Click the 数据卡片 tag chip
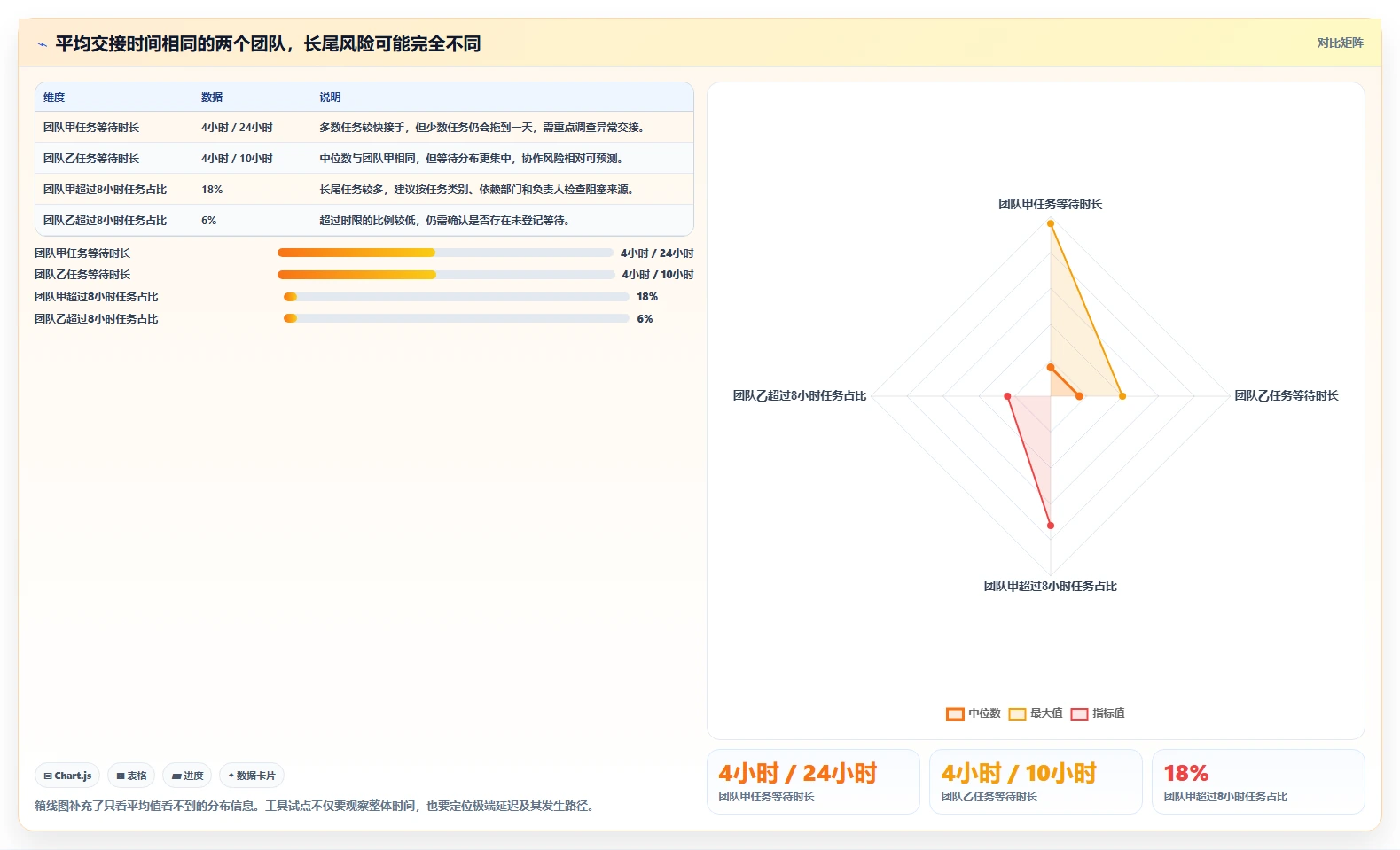The height and width of the screenshot is (850, 1400). click(252, 776)
